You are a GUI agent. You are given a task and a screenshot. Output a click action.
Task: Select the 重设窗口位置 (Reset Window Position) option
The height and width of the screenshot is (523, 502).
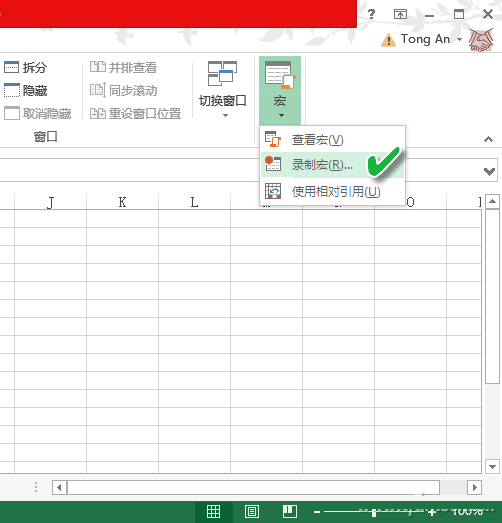click(135, 113)
